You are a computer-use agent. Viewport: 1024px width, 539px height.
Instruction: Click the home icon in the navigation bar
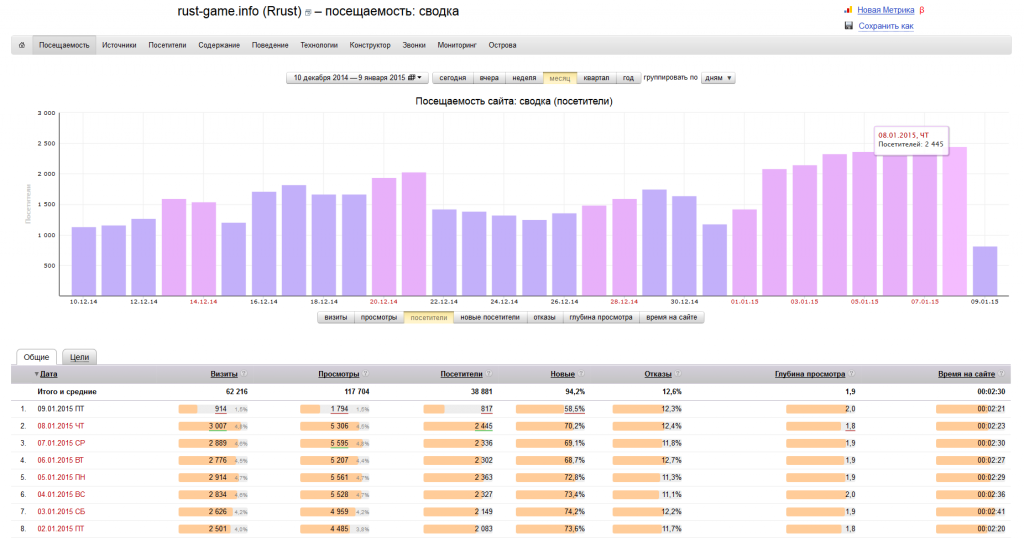click(x=22, y=45)
